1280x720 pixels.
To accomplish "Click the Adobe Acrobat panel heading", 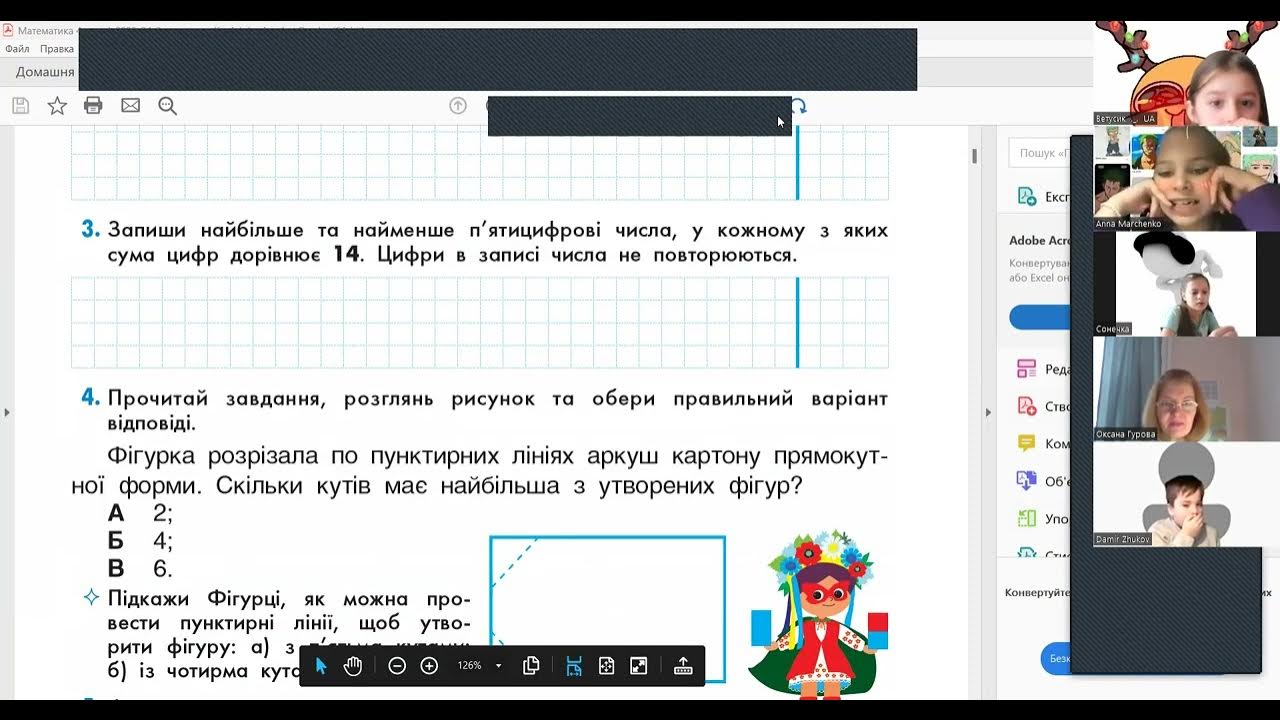I will (x=1040, y=241).
